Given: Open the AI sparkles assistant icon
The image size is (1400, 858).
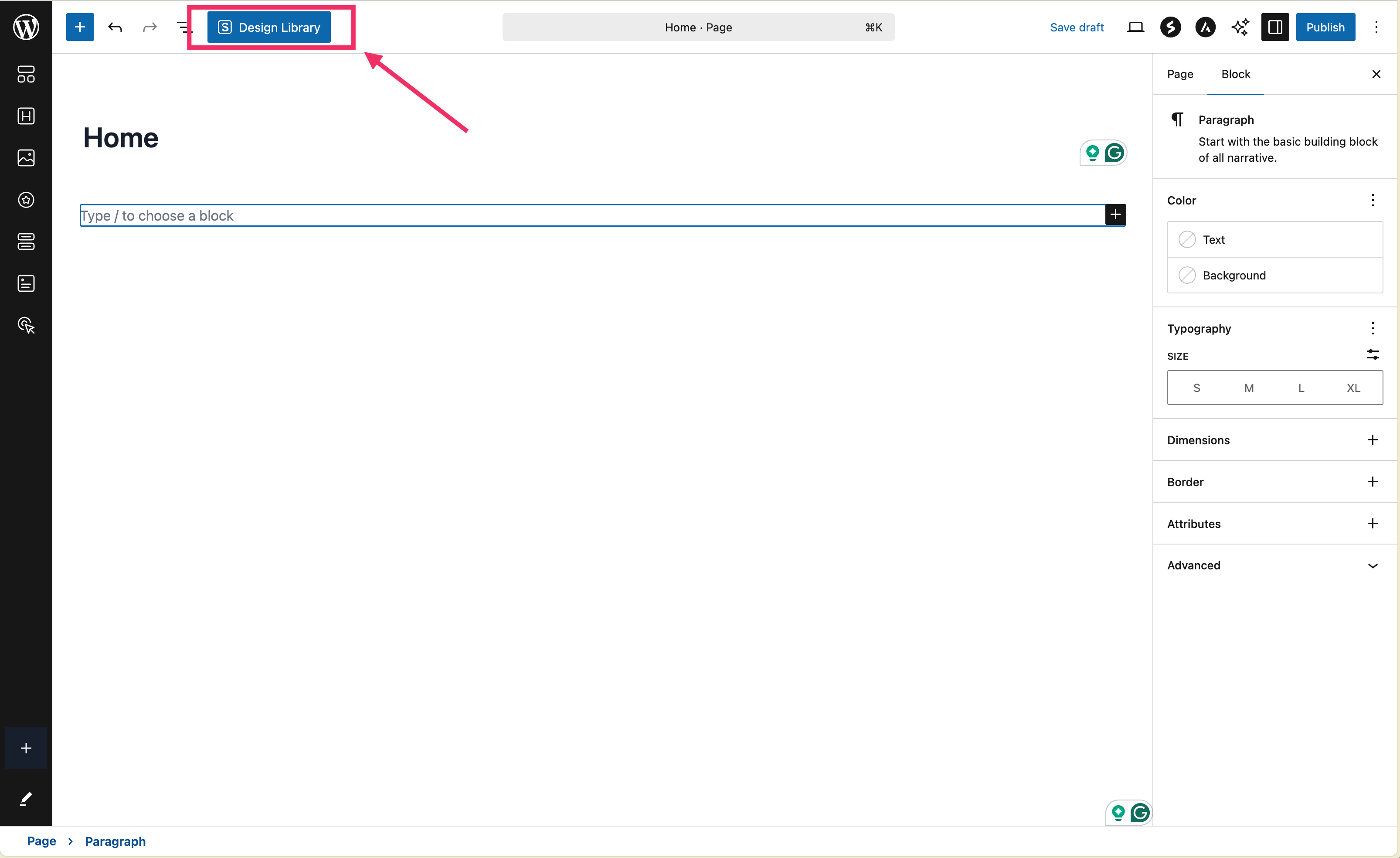Looking at the screenshot, I should click(1240, 27).
